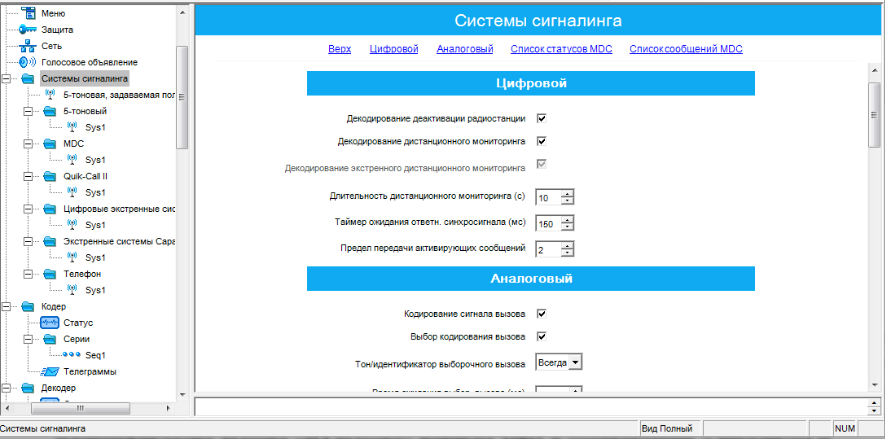Open Список статусов MDC link
This screenshot has width=885, height=439.
click(562, 49)
